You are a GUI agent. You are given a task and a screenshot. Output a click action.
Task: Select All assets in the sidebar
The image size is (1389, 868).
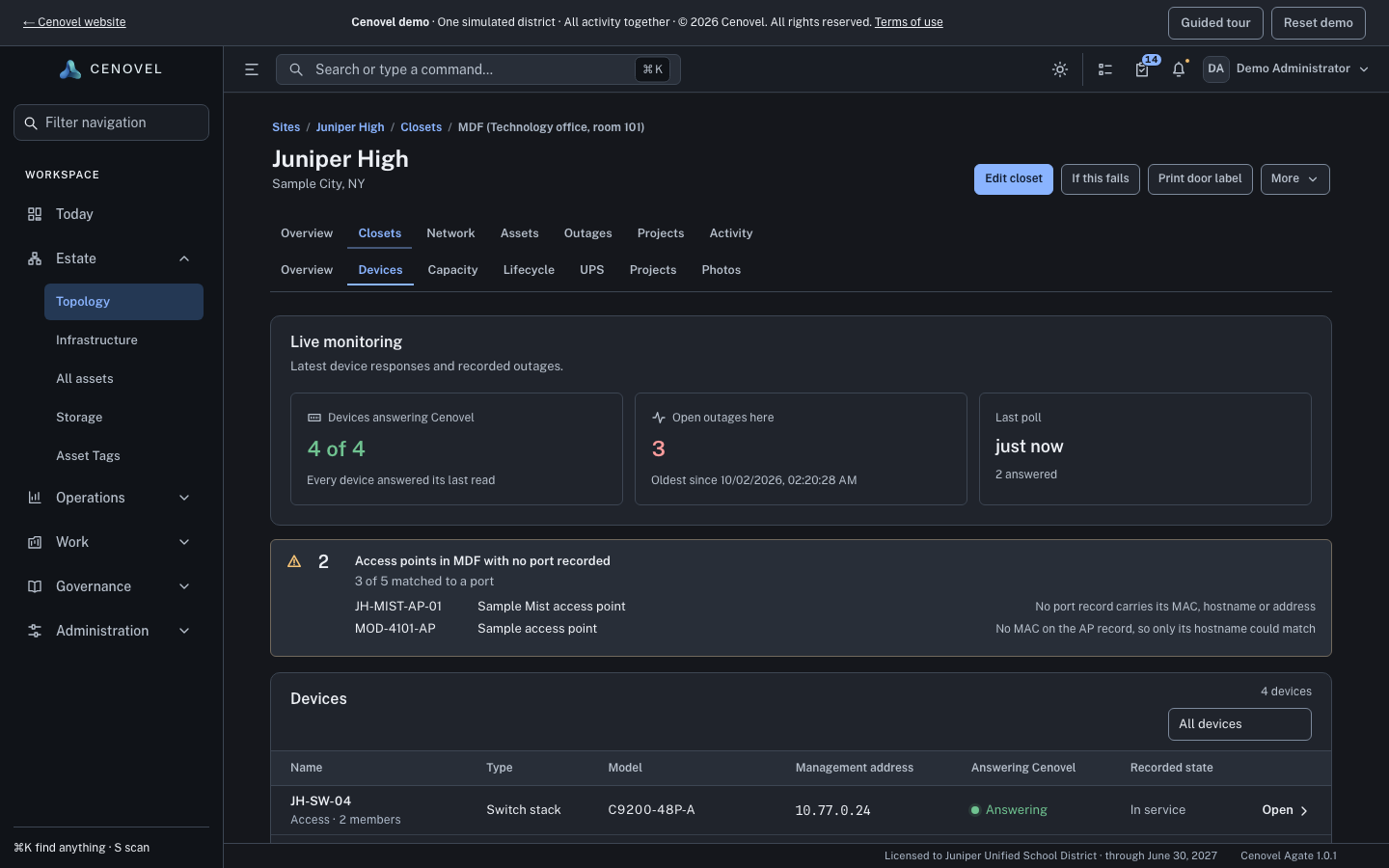pyautogui.click(x=123, y=379)
